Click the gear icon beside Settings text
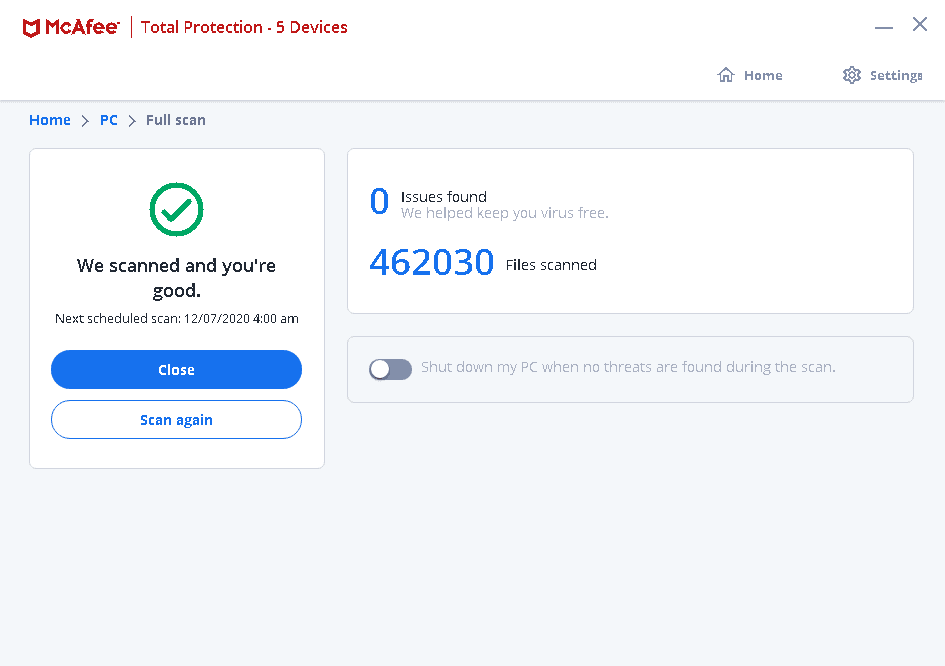Viewport: 945px width, 666px height. 851,74
